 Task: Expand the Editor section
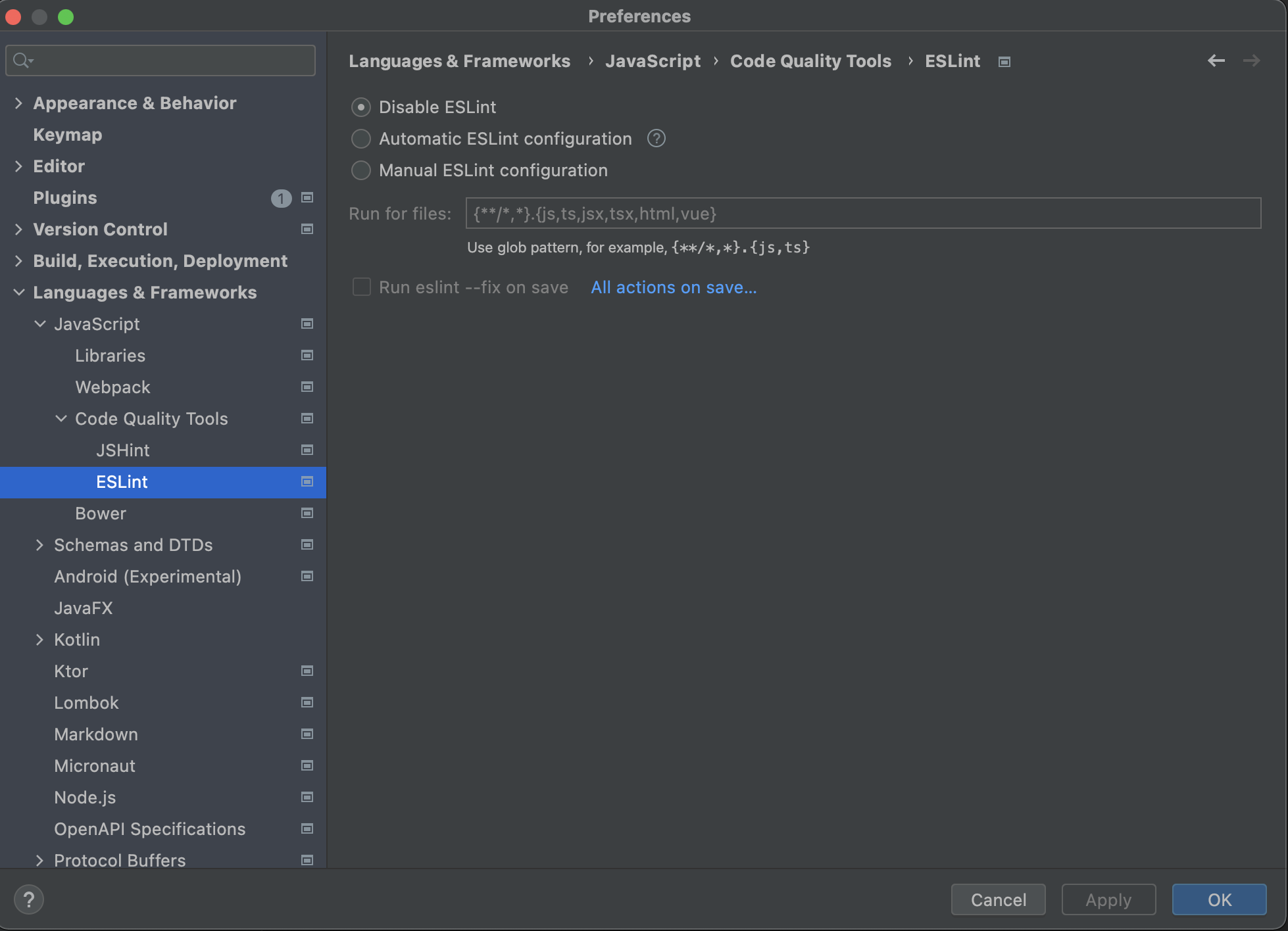click(18, 166)
